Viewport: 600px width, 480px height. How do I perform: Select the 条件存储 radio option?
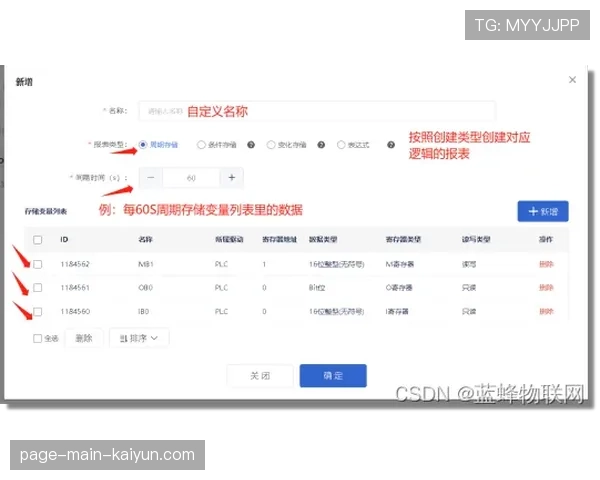(x=201, y=145)
